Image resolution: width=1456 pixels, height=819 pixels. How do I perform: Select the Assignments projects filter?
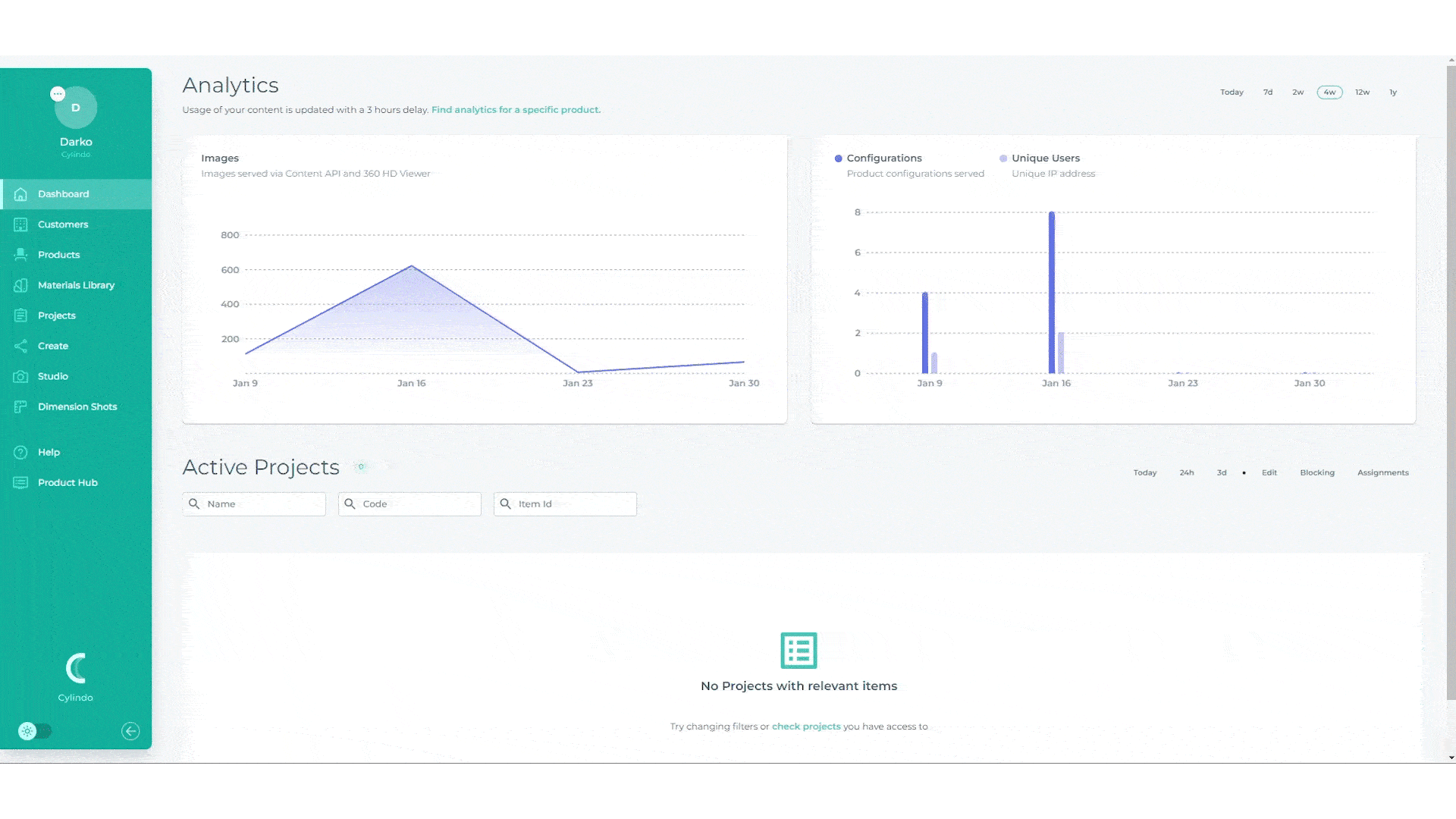pyautogui.click(x=1383, y=472)
